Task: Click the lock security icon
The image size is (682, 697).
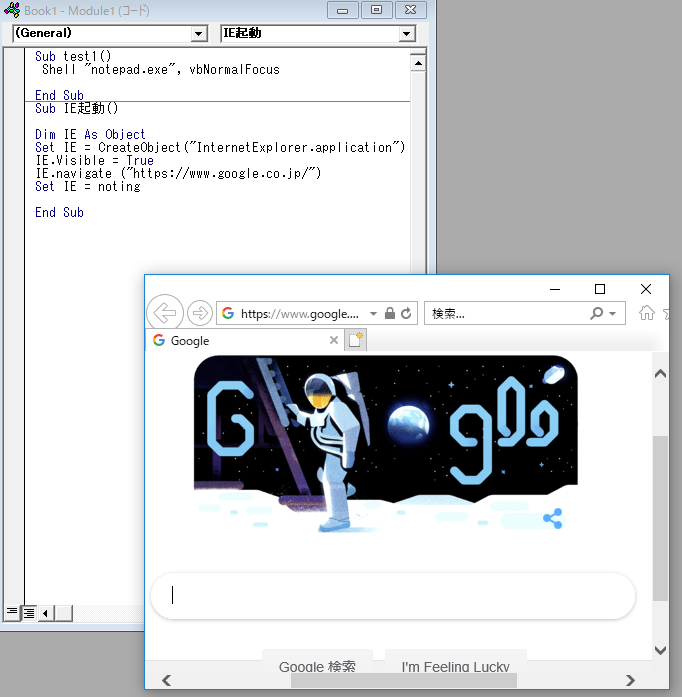Action: click(x=390, y=313)
